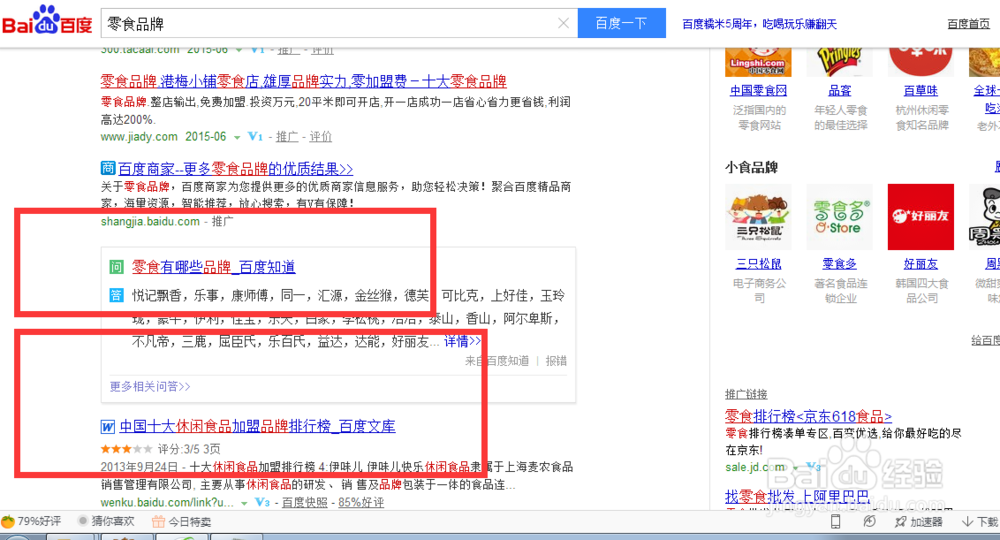Open 零食排行榜<京东618食品> ad link
Viewport: 1000px width, 540px height.
[808, 417]
